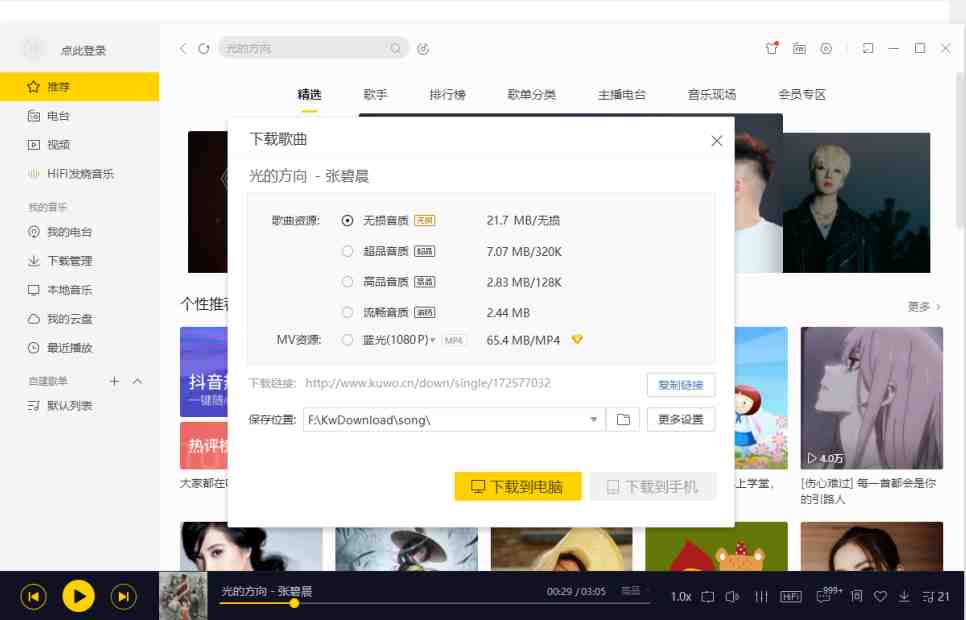The width and height of the screenshot is (966, 620).
Task: Open the HiFi sound quality panel
Action: [790, 595]
